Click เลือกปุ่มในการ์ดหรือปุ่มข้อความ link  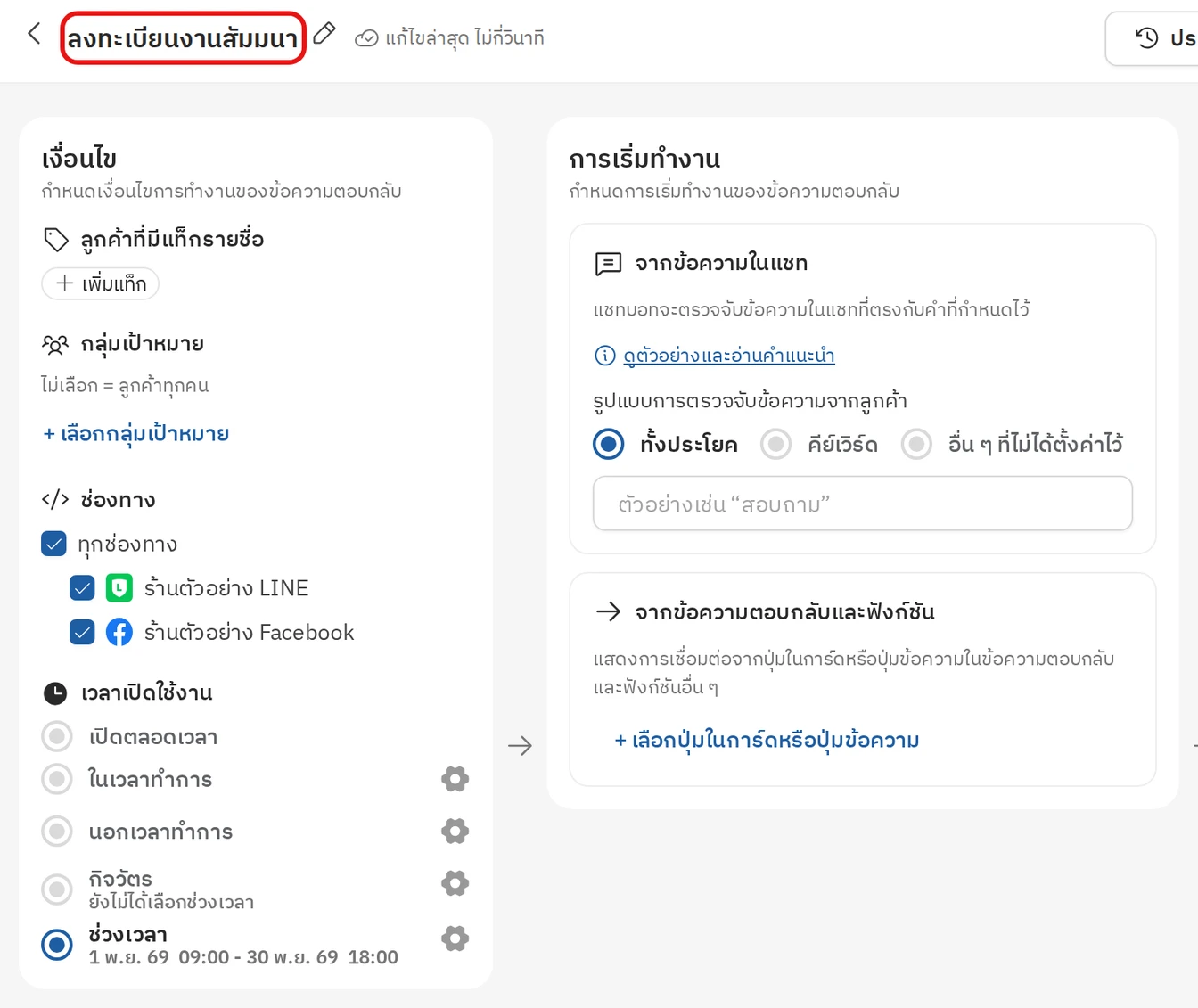tap(767, 740)
